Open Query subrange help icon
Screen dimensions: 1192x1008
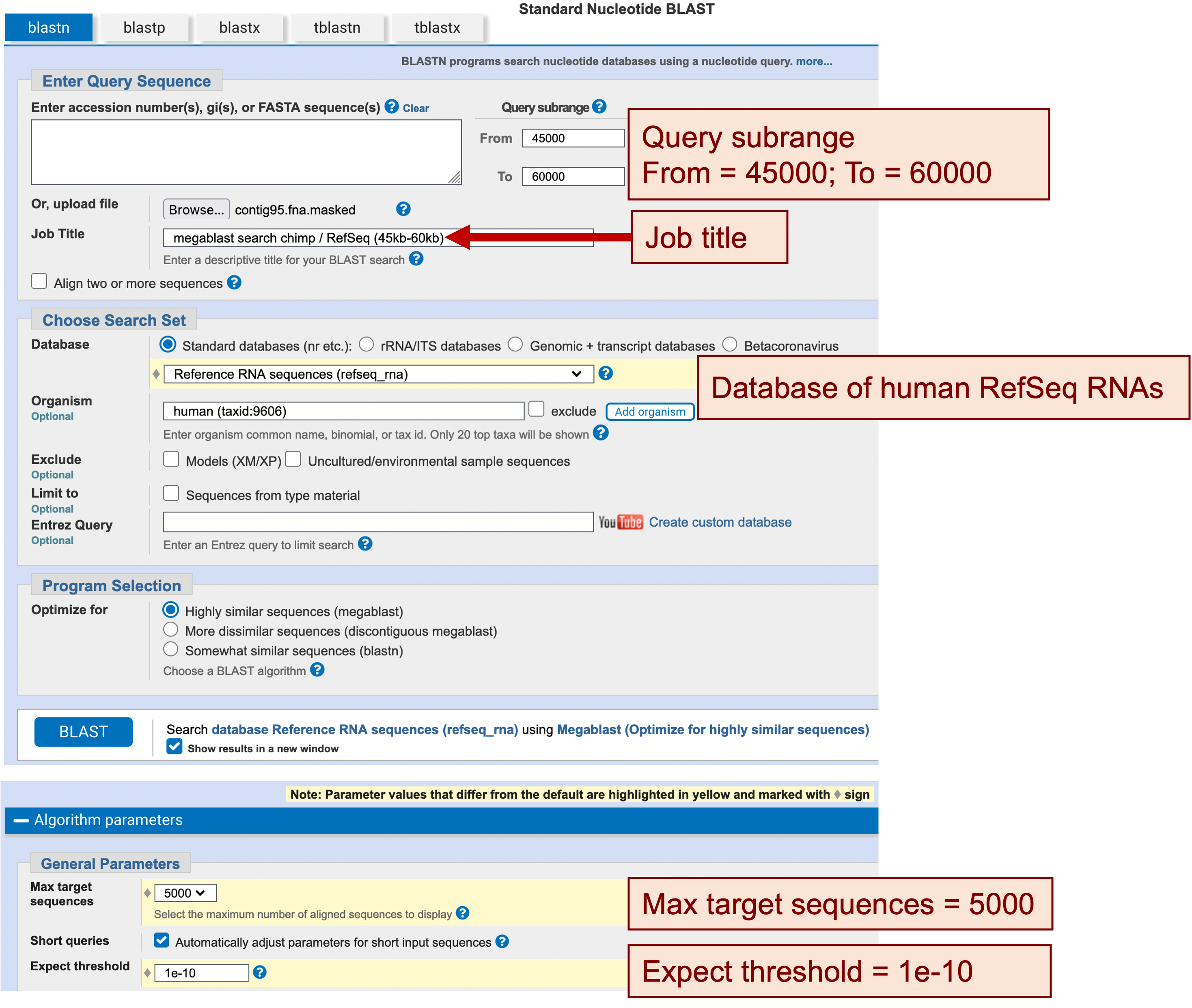click(x=599, y=106)
